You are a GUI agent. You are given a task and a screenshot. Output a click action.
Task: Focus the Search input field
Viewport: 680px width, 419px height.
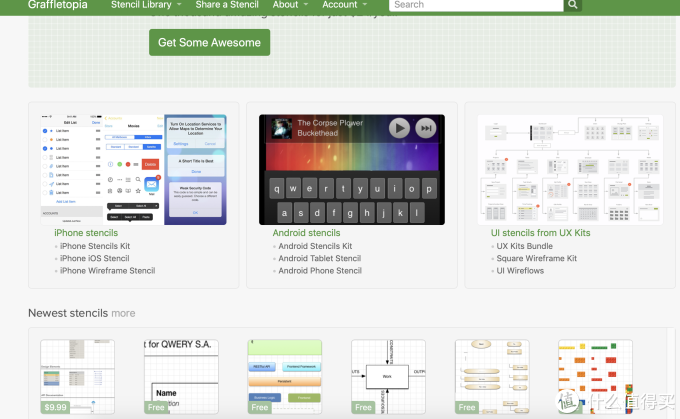point(476,5)
